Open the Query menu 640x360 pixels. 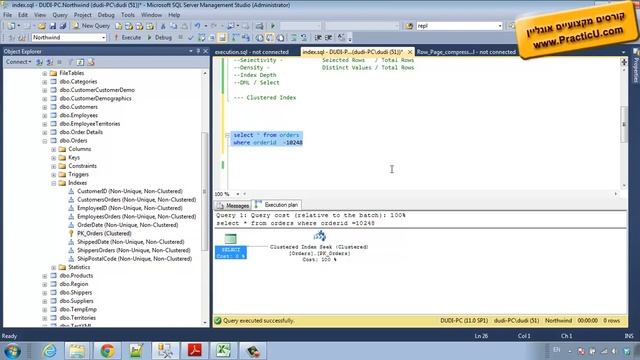pyautogui.click(x=60, y=15)
